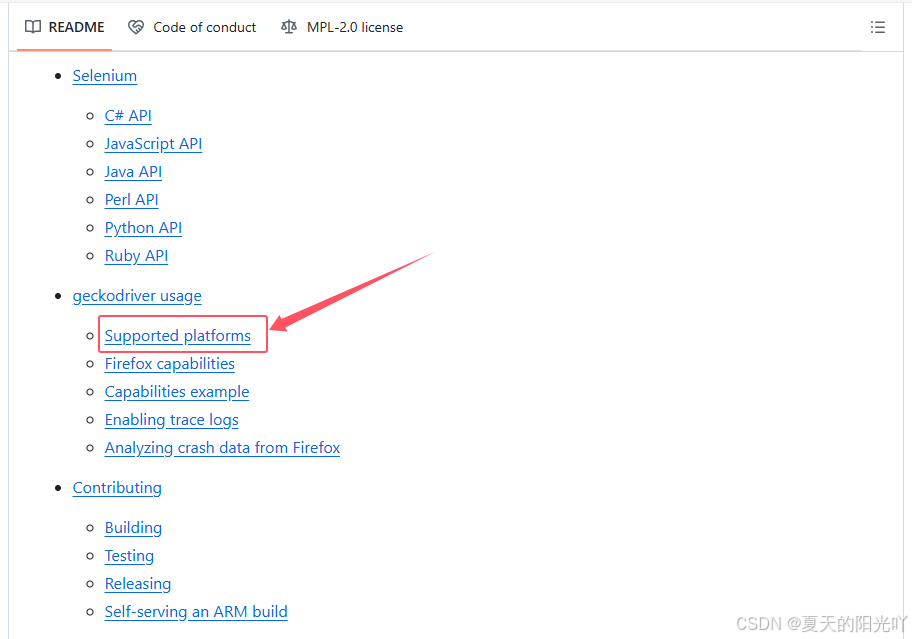Visit the Ruby API link
This screenshot has height=639, width=912.
point(136,256)
